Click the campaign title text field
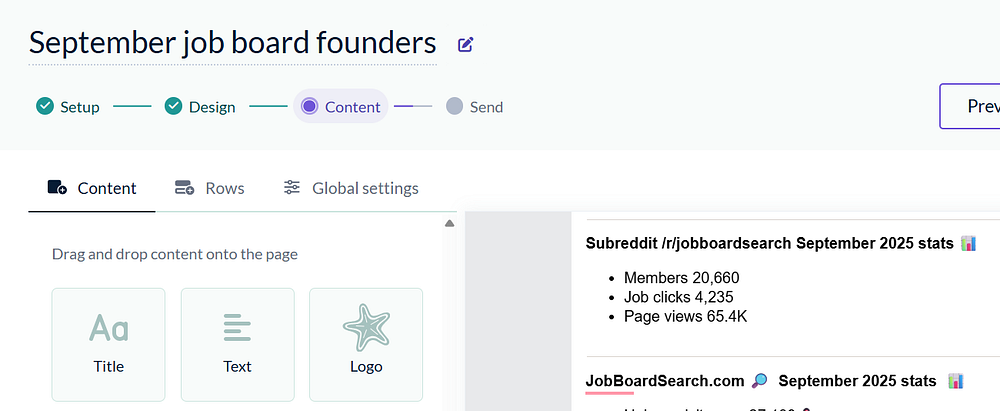 pos(232,43)
